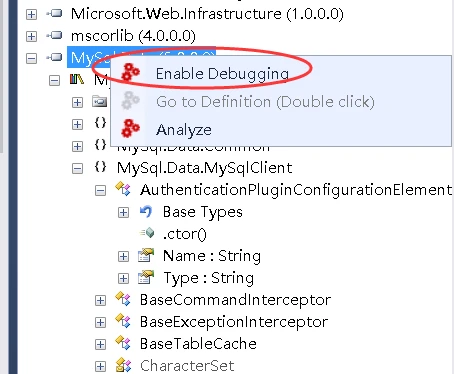Viewport: 454px width, 374px height.
Task: Choose Analyze from the context menu
Action: 184,130
